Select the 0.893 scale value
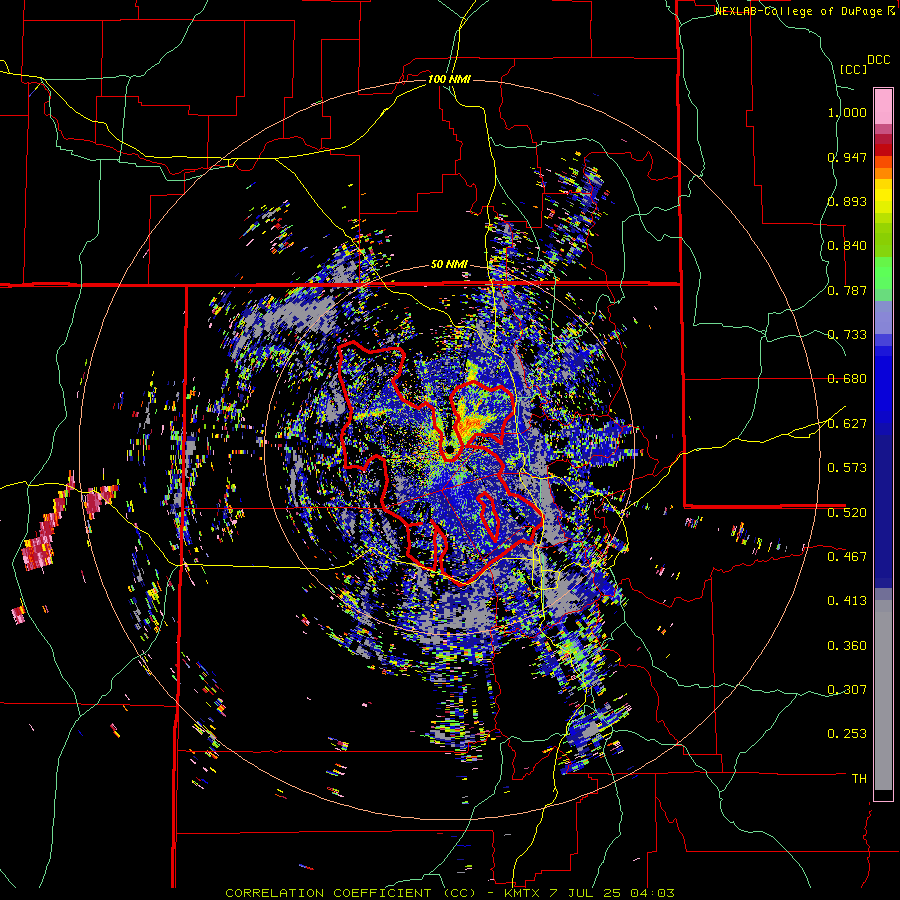 click(847, 201)
